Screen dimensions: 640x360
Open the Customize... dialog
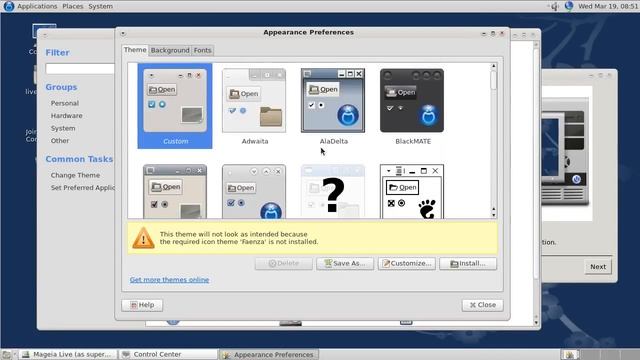click(x=407, y=264)
